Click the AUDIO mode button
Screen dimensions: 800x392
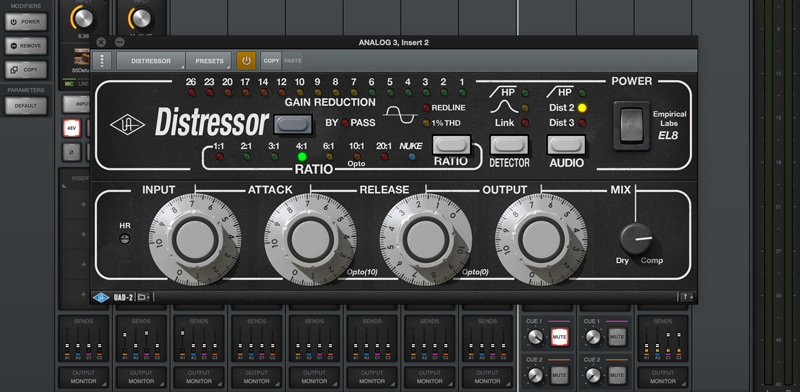point(566,145)
